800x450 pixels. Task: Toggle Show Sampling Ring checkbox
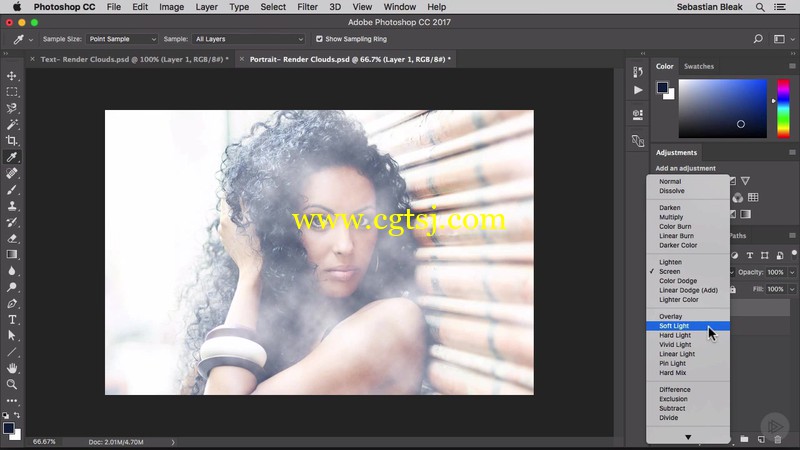click(319, 39)
